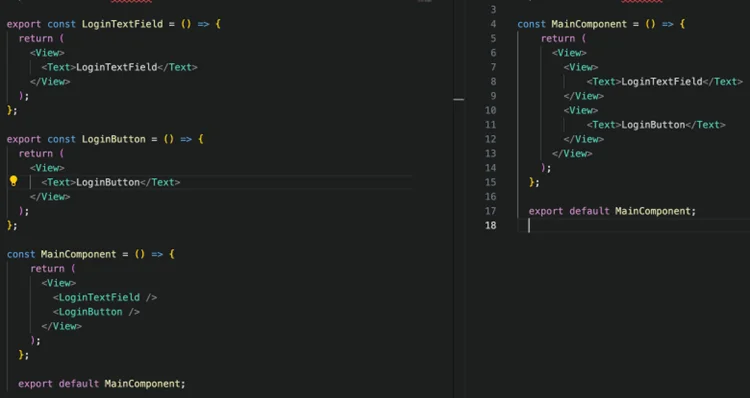Click the LoginTextField arrow function's return keyword
Viewport: 750px width, 398px height.
point(35,38)
